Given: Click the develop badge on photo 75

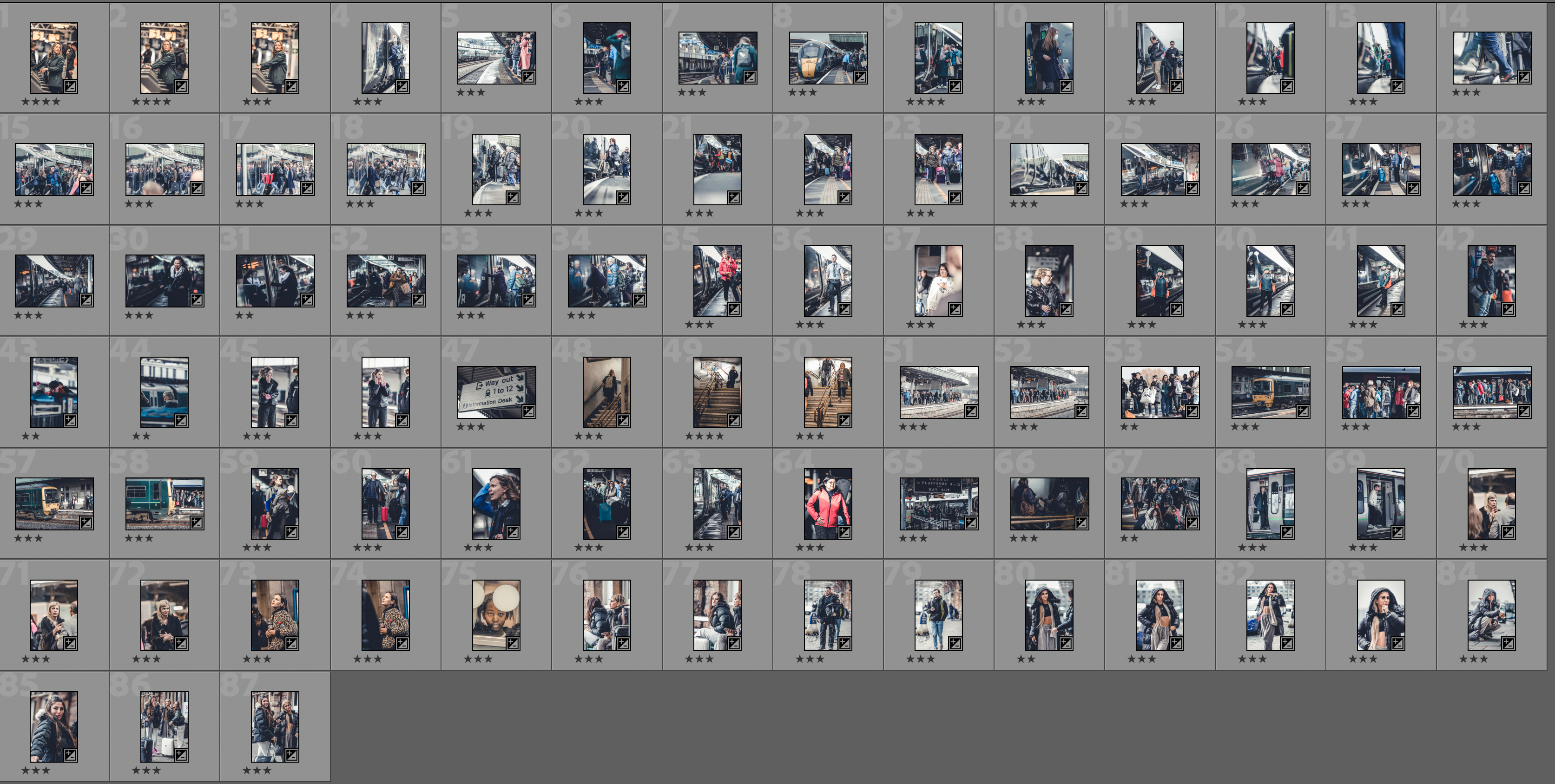Looking at the screenshot, I should click(513, 643).
